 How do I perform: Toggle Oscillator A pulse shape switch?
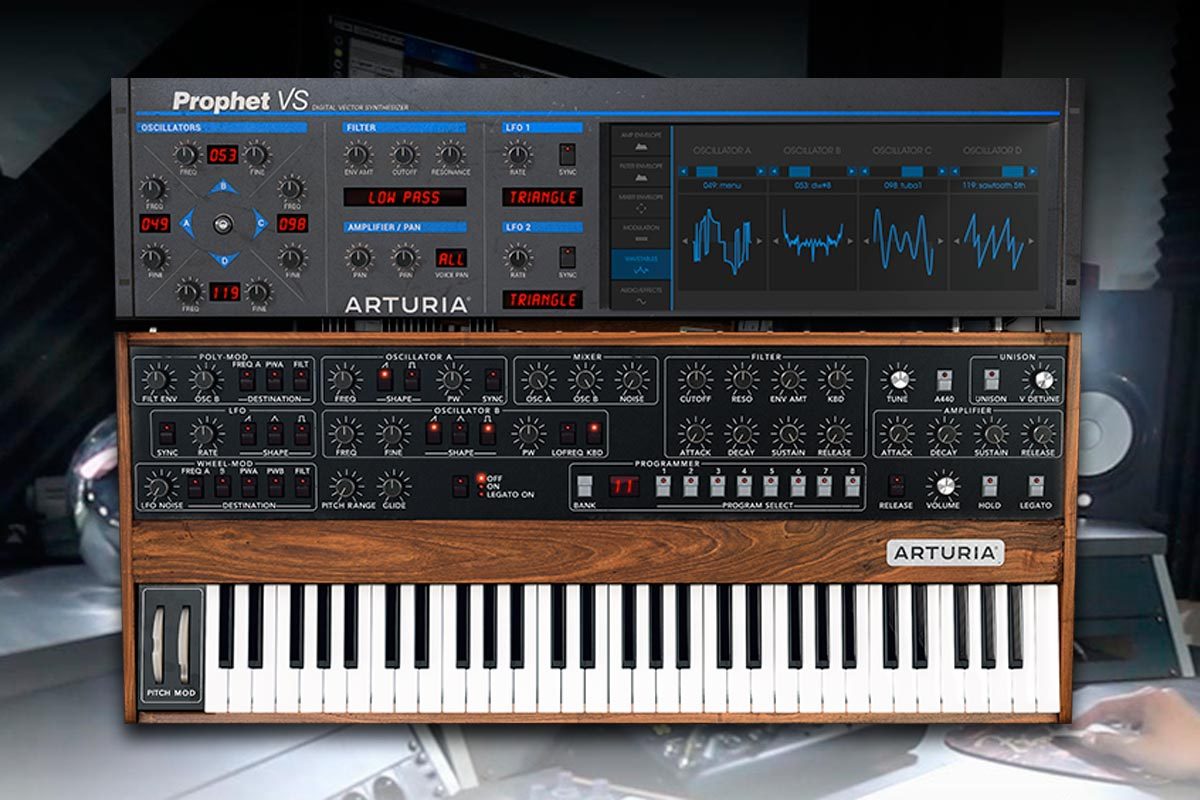pos(412,380)
